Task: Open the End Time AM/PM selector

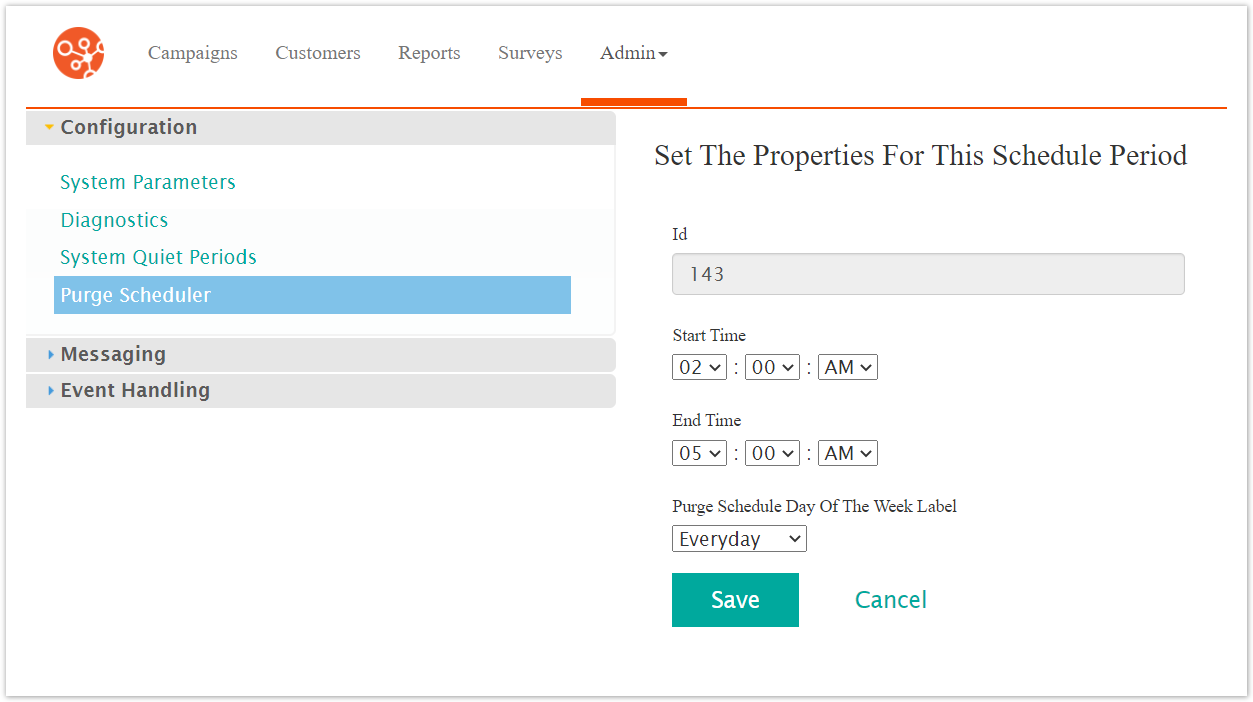Action: click(x=847, y=453)
